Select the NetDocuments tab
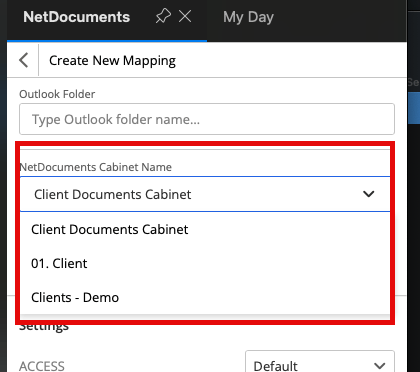Viewport: 420px width, 372px height. pyautogui.click(x=76, y=17)
